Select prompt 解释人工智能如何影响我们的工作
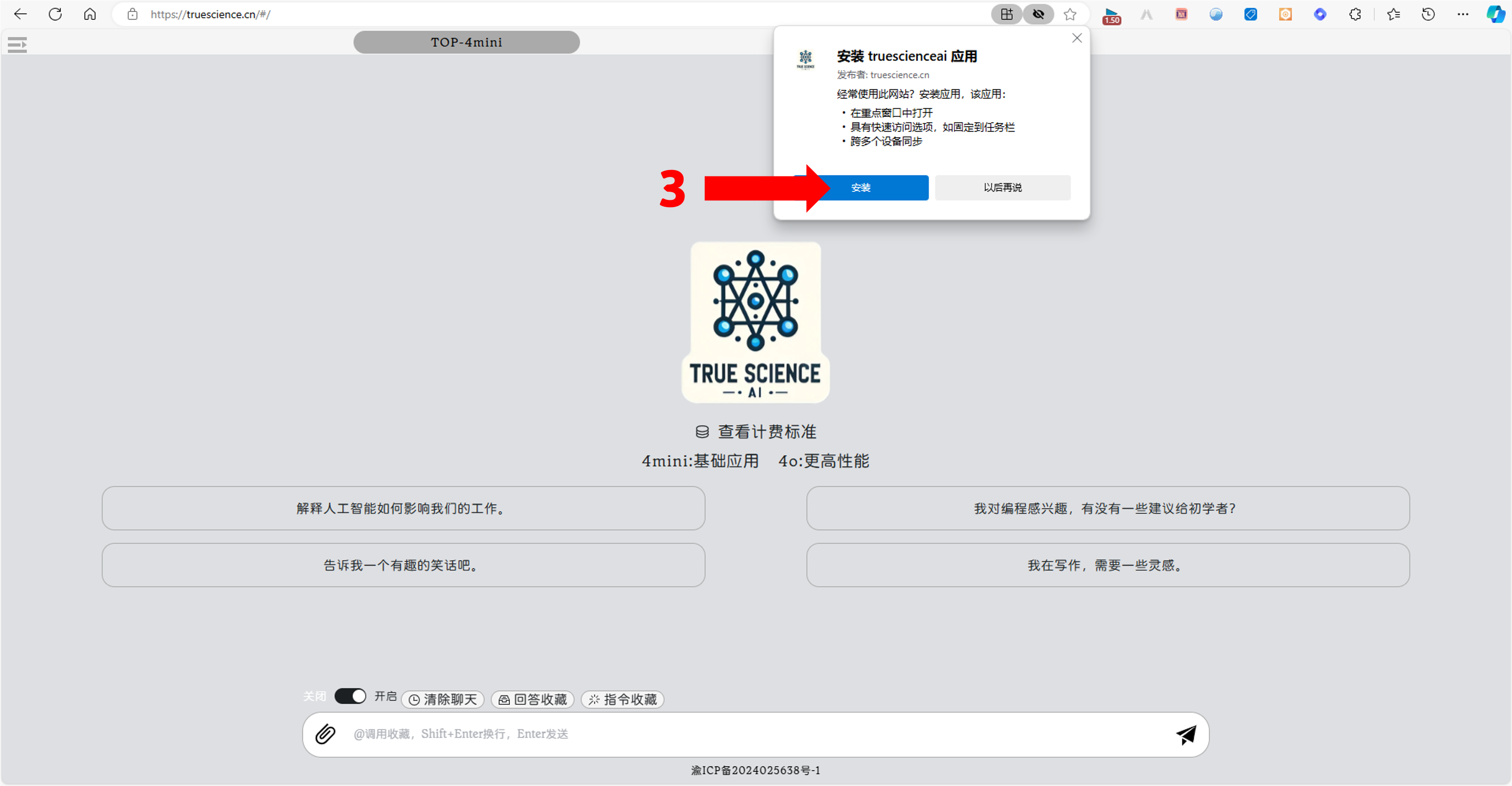The image size is (1512, 786). 403,508
